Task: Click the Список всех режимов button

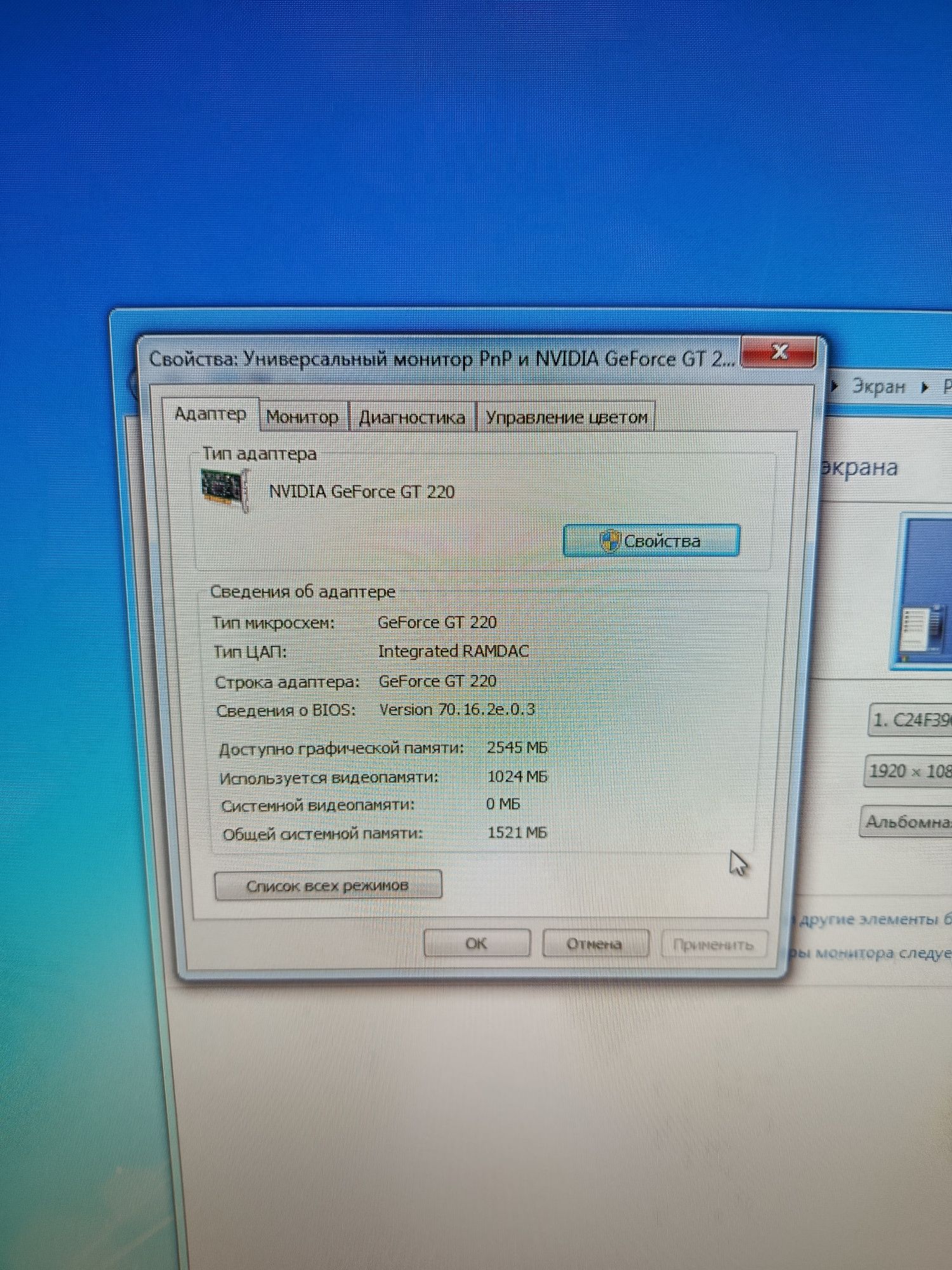Action: coord(327,885)
